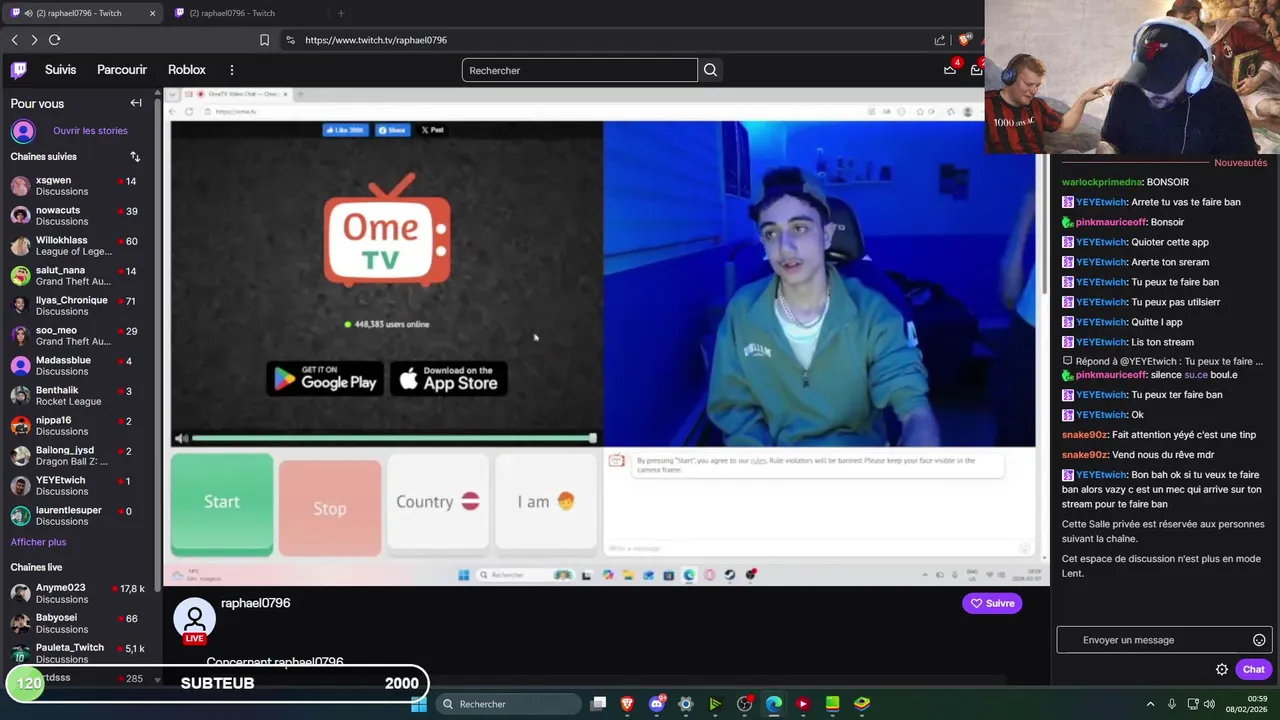Open xsgwen channel in followed list
The height and width of the screenshot is (720, 1280).
click(77, 186)
